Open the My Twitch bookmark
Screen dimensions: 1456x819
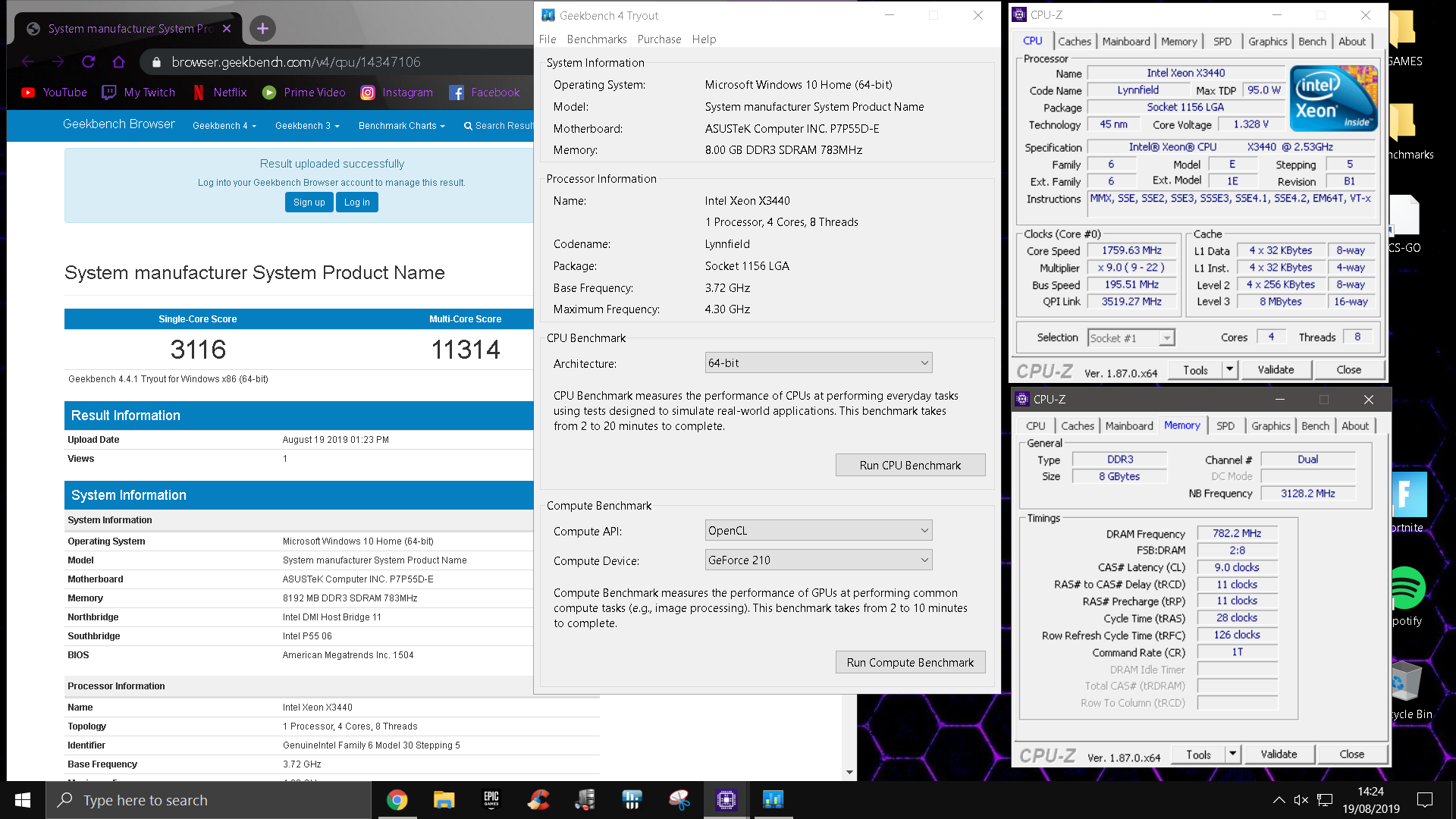pos(139,93)
